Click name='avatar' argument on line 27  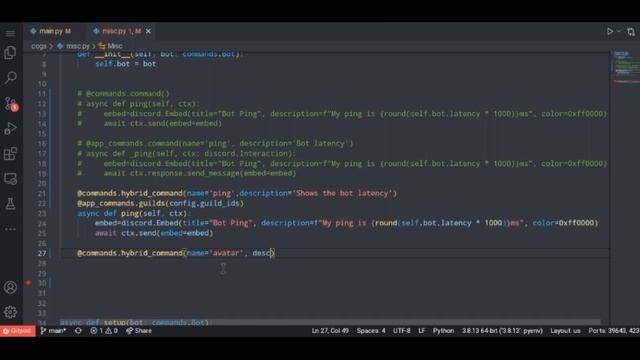[x=214, y=253]
